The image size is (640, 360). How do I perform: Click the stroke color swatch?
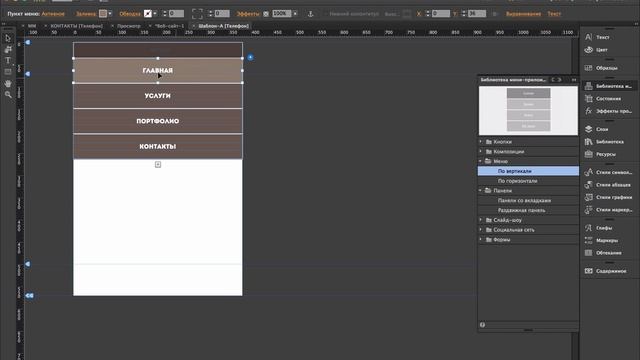click(148, 14)
